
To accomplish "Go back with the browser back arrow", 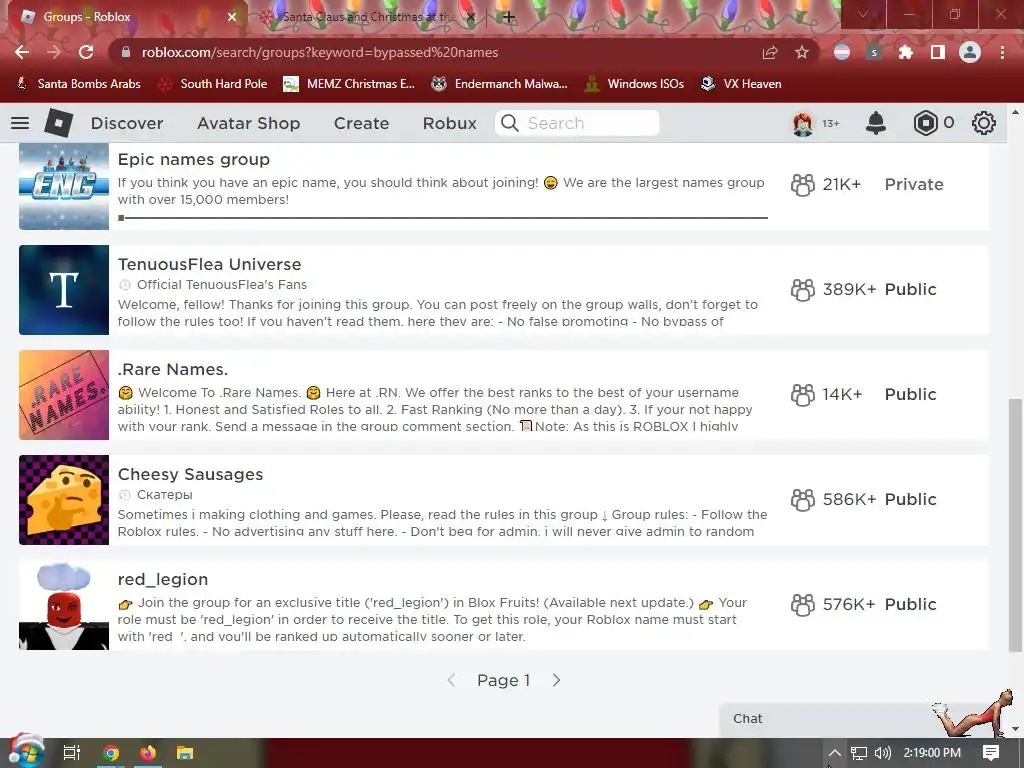I will 22,52.
